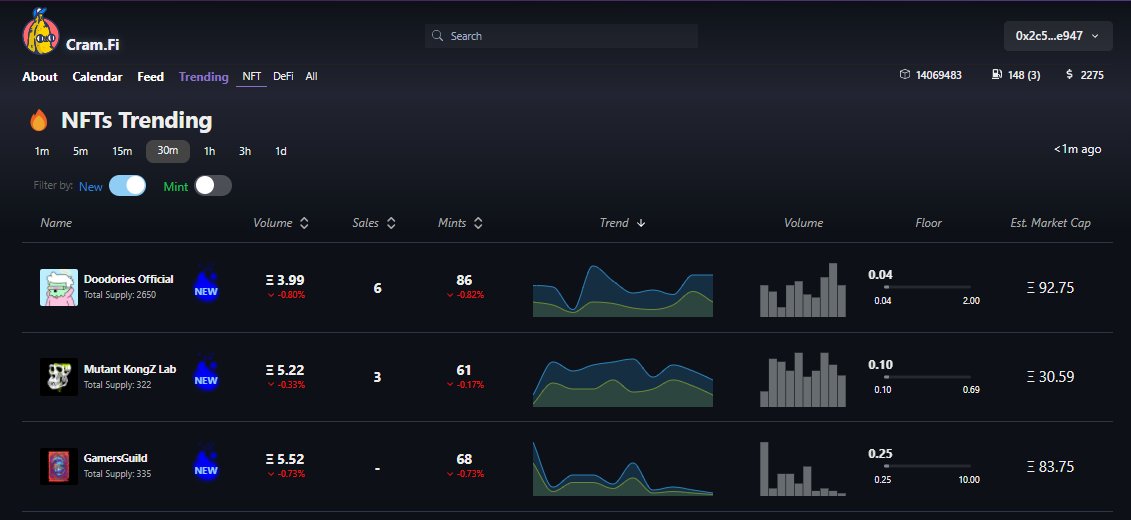Click the Ξ 5.52 volume value
The height and width of the screenshot is (520, 1131).
(285, 459)
